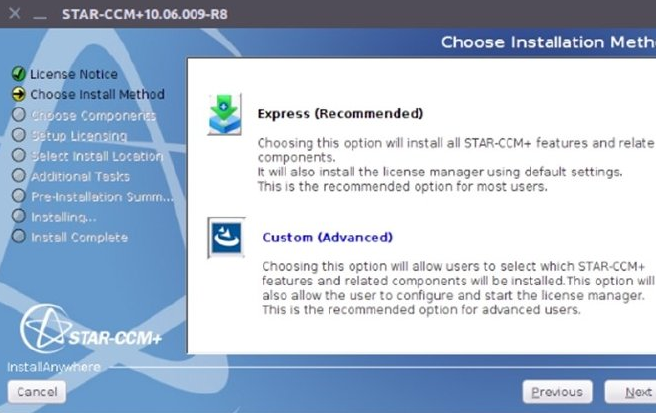Select the Express install download icon
This screenshot has width=656, height=413.
(x=225, y=114)
